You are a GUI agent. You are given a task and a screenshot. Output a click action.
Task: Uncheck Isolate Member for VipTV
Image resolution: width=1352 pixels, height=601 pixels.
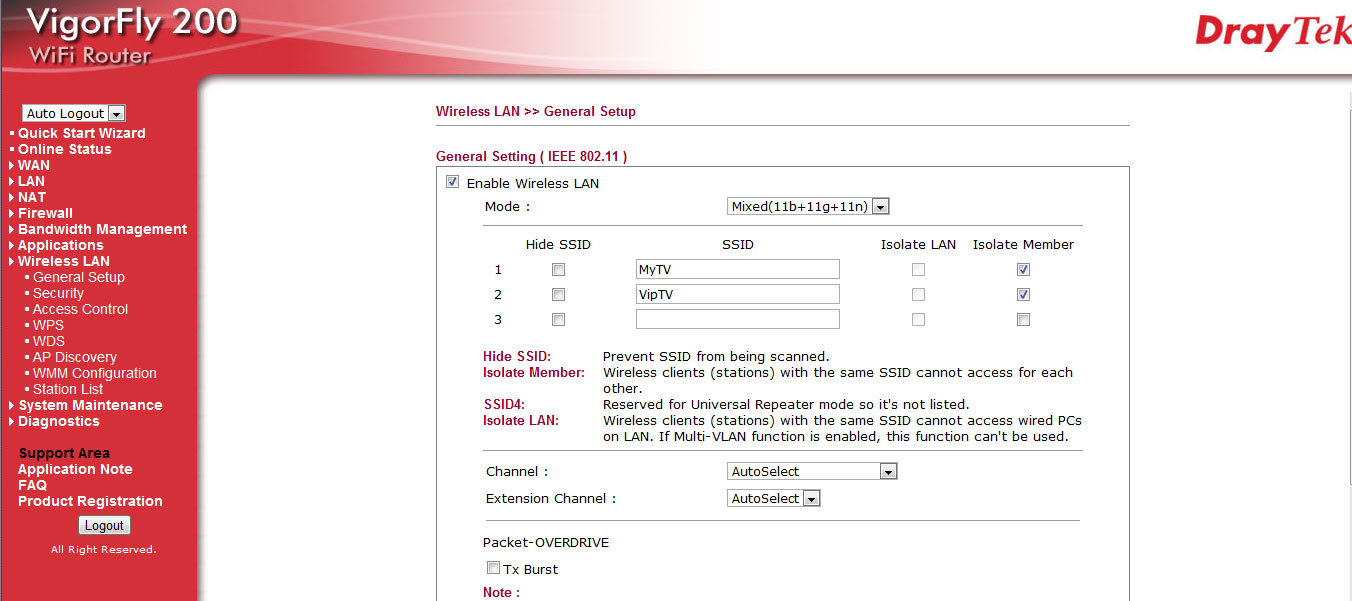coord(1023,294)
